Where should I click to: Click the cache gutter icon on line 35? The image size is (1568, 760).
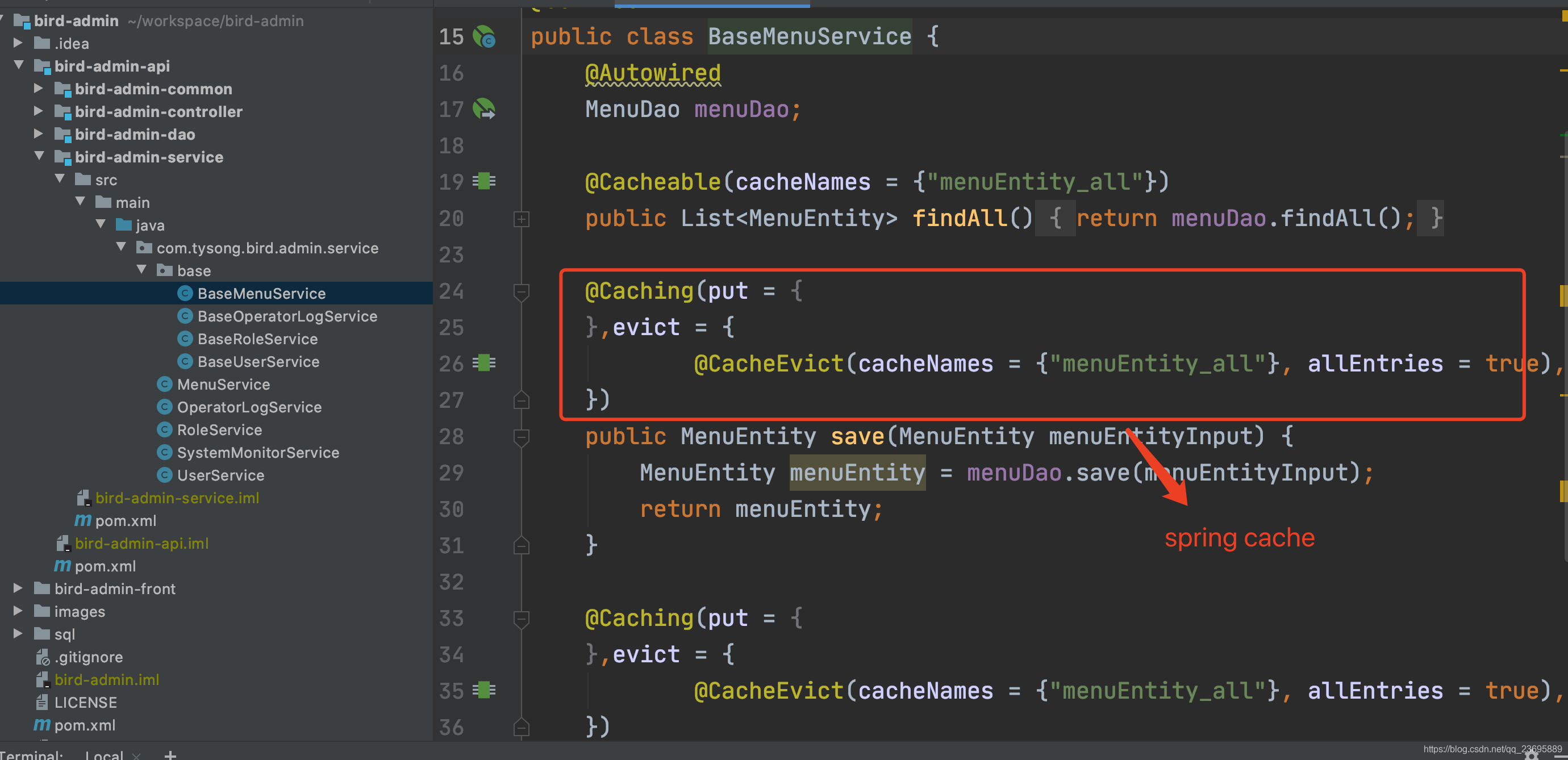coord(485,690)
